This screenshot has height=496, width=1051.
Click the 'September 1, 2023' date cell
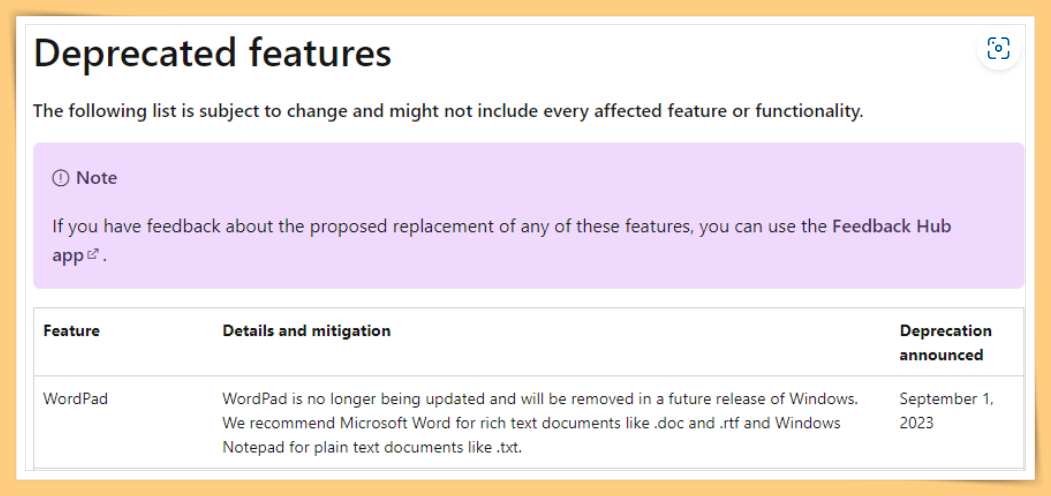tap(946, 411)
